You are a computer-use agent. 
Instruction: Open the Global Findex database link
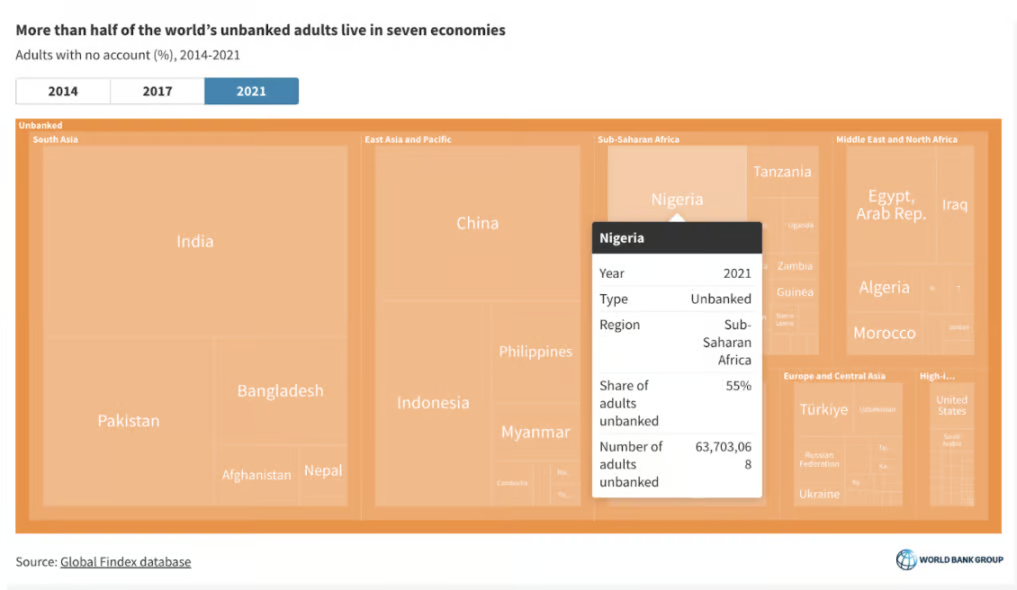pos(125,562)
